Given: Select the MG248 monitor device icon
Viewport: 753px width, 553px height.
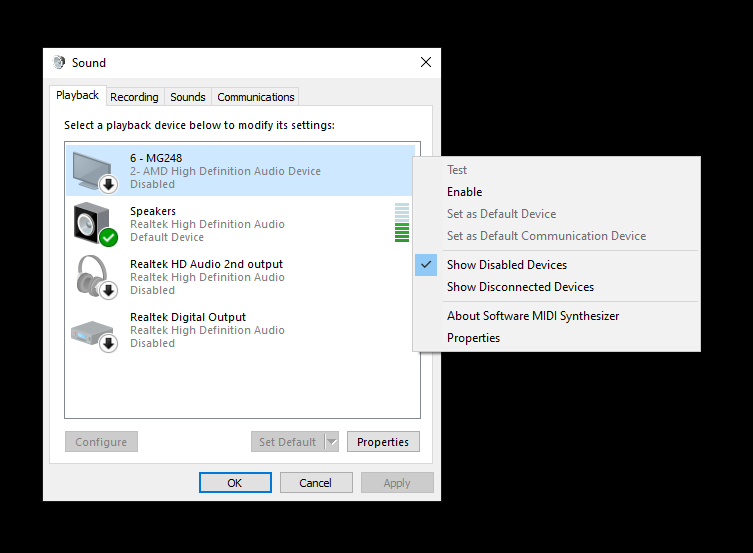Looking at the screenshot, I should pos(95,171).
